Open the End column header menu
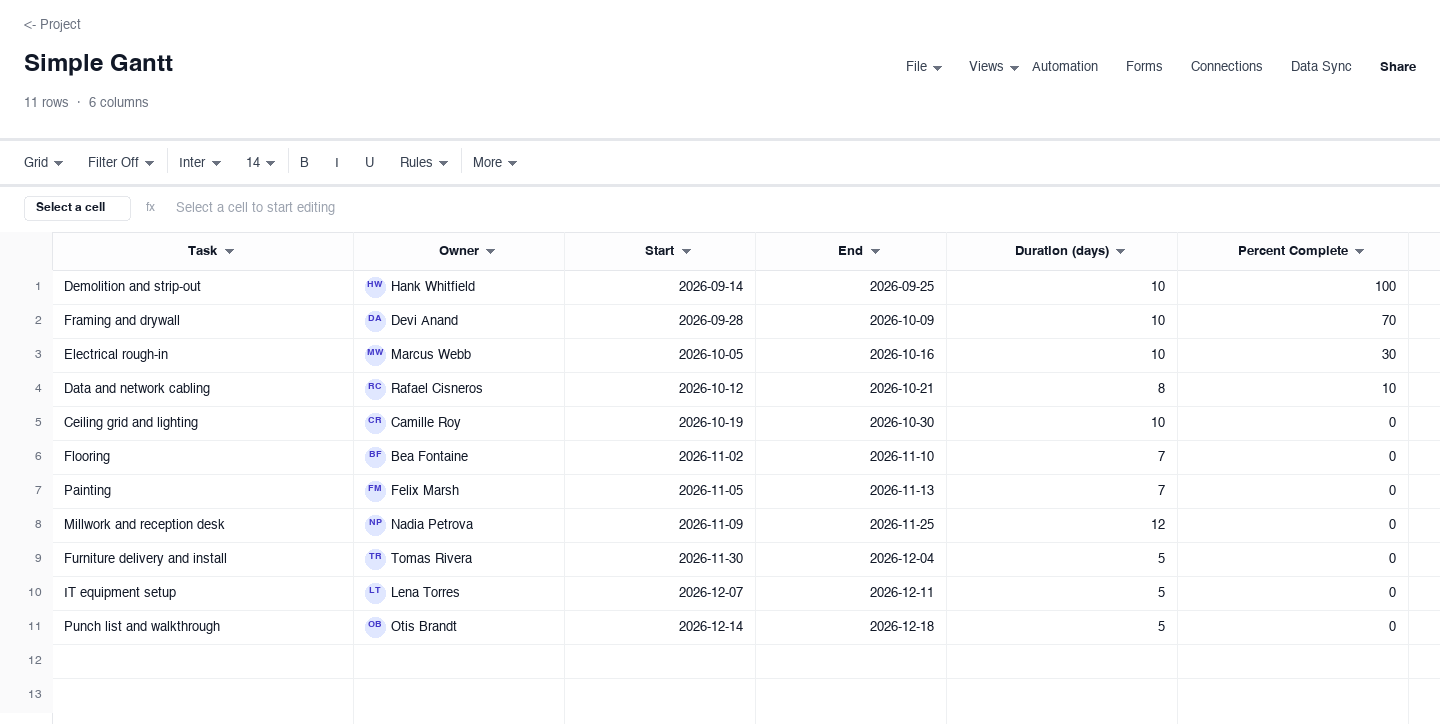 click(x=875, y=251)
